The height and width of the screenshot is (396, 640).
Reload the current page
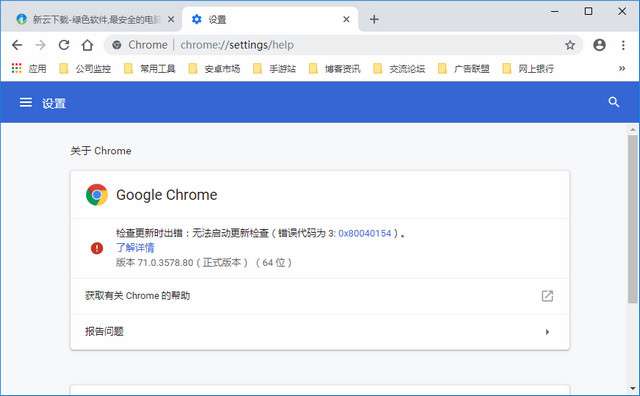tap(64, 45)
